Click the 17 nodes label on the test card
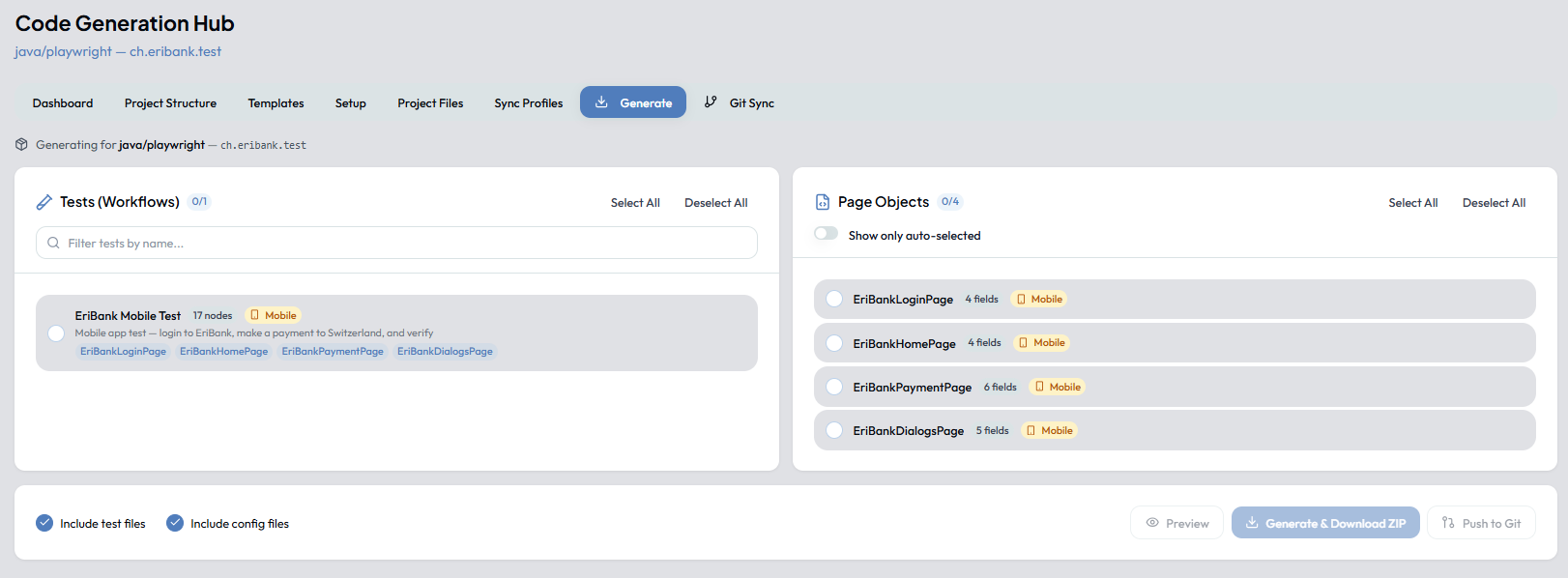 (213, 315)
